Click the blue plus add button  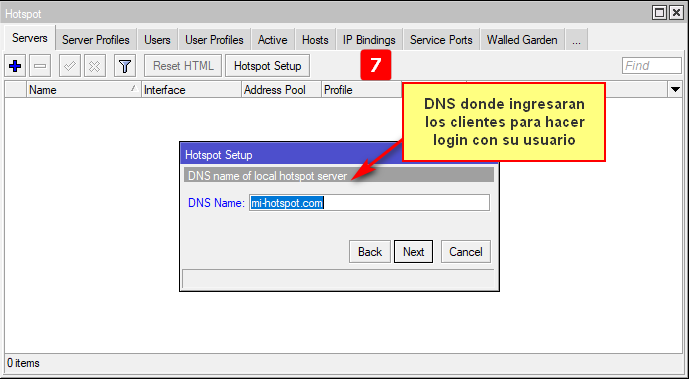[x=15, y=66]
